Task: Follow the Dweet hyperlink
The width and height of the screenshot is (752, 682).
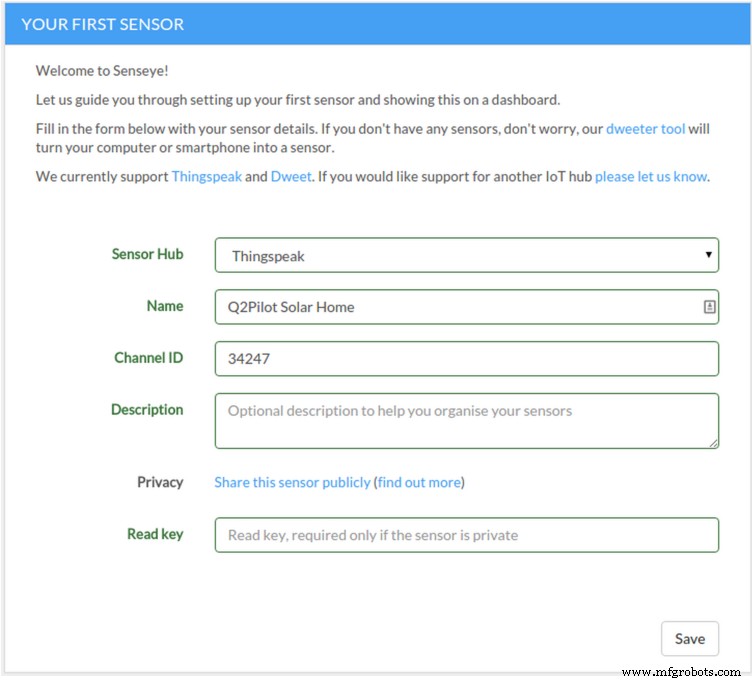Action: coord(291,176)
